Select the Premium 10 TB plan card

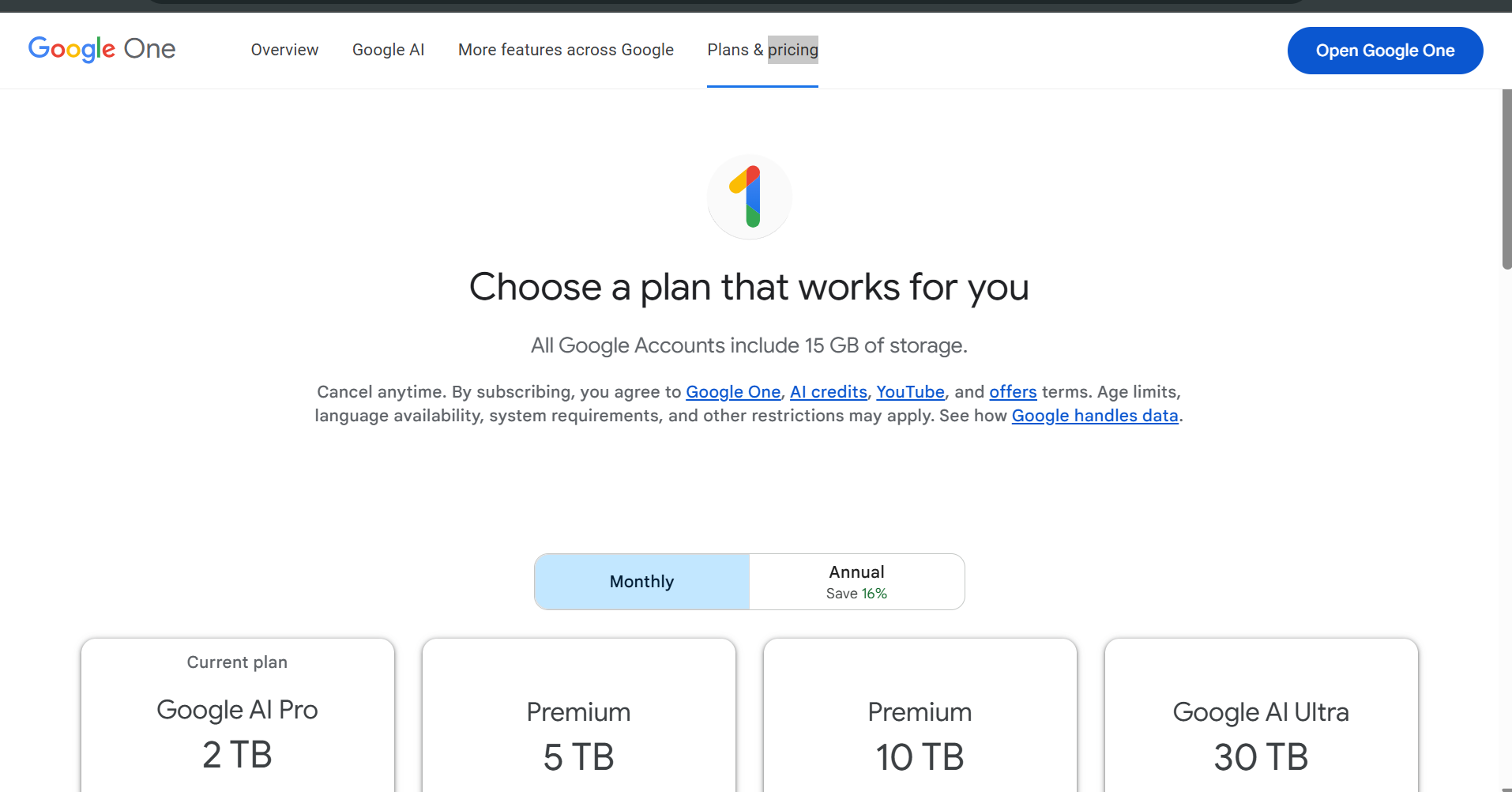920,715
